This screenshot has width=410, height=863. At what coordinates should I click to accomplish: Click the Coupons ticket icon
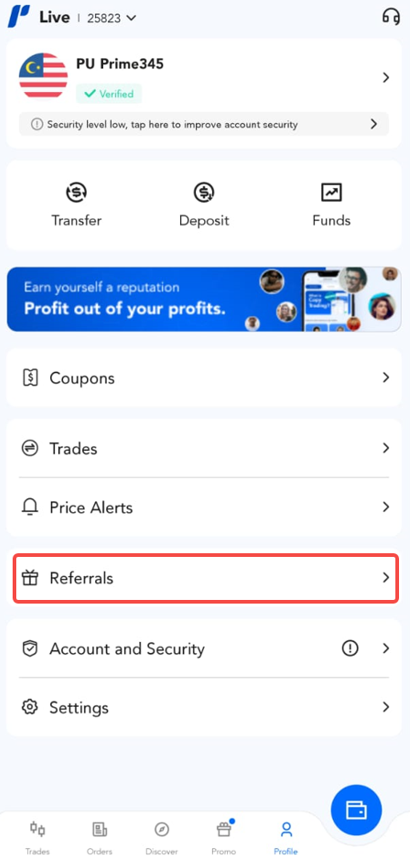[30, 378]
